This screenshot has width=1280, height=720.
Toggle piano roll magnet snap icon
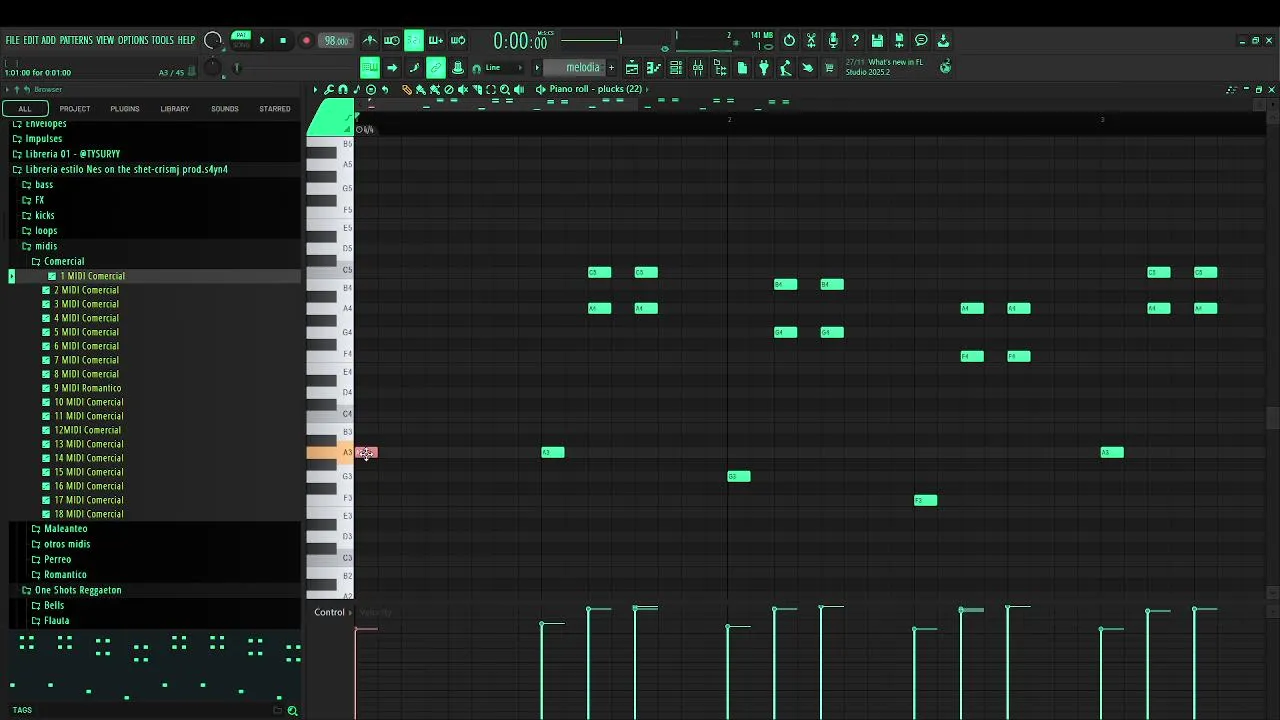[343, 89]
